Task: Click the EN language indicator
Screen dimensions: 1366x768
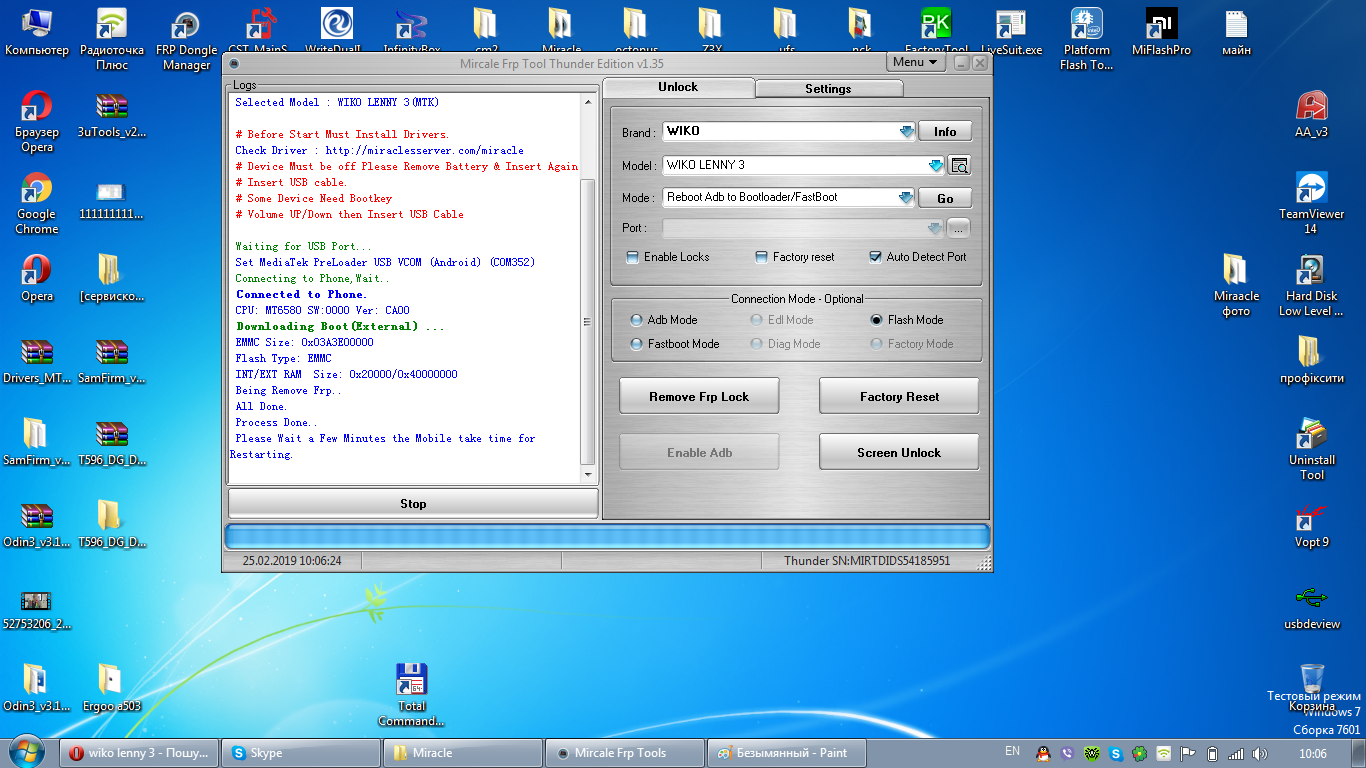Action: tap(1012, 751)
